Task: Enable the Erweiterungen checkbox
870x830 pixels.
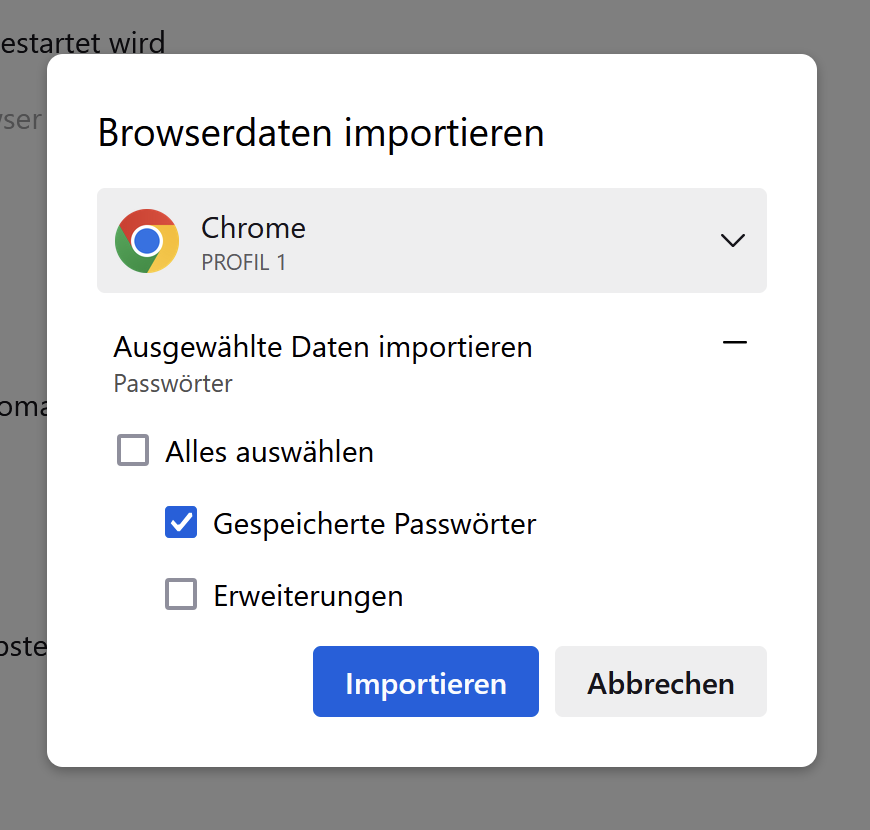Action: tap(181, 595)
